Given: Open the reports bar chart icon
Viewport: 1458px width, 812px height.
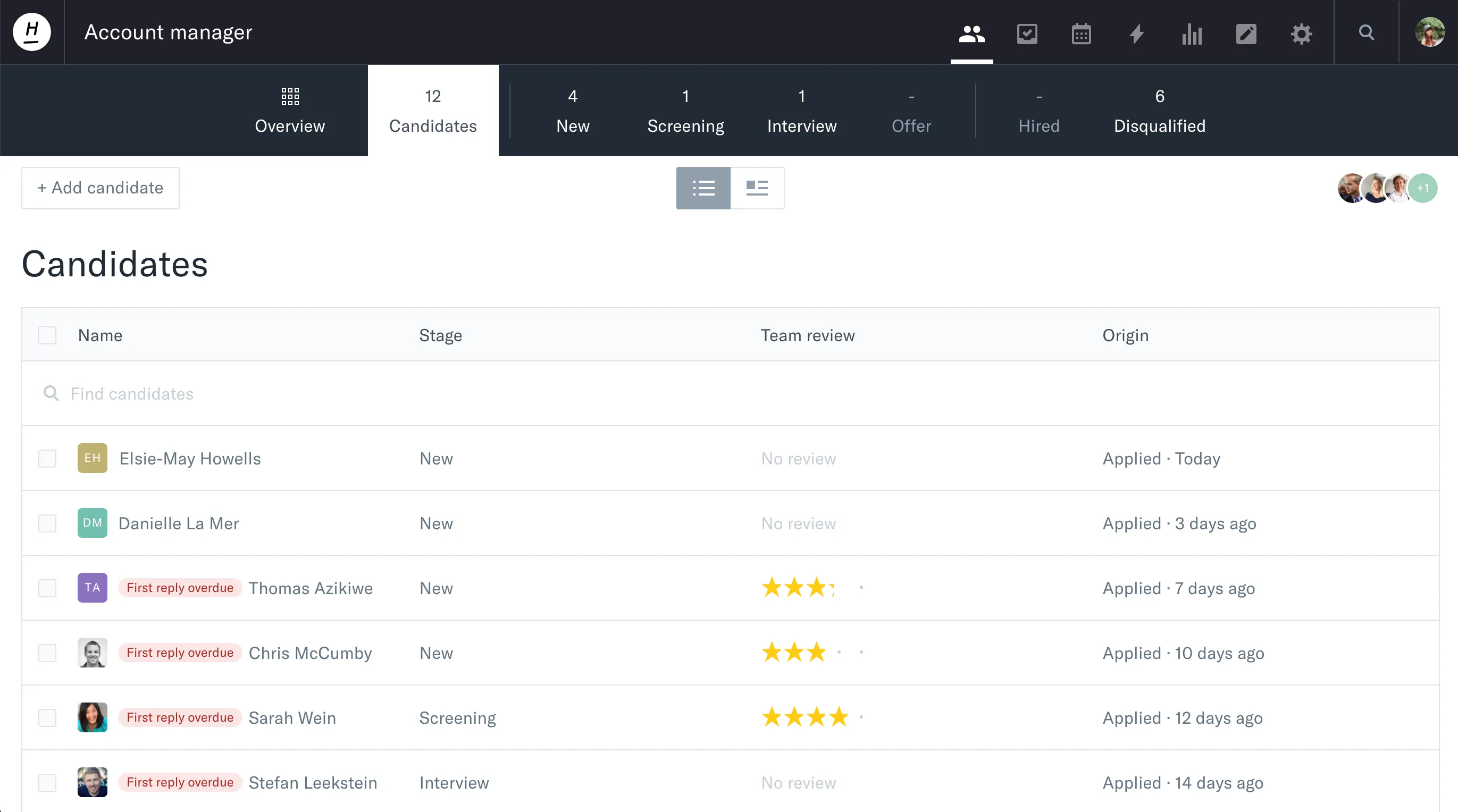Looking at the screenshot, I should (x=1192, y=34).
